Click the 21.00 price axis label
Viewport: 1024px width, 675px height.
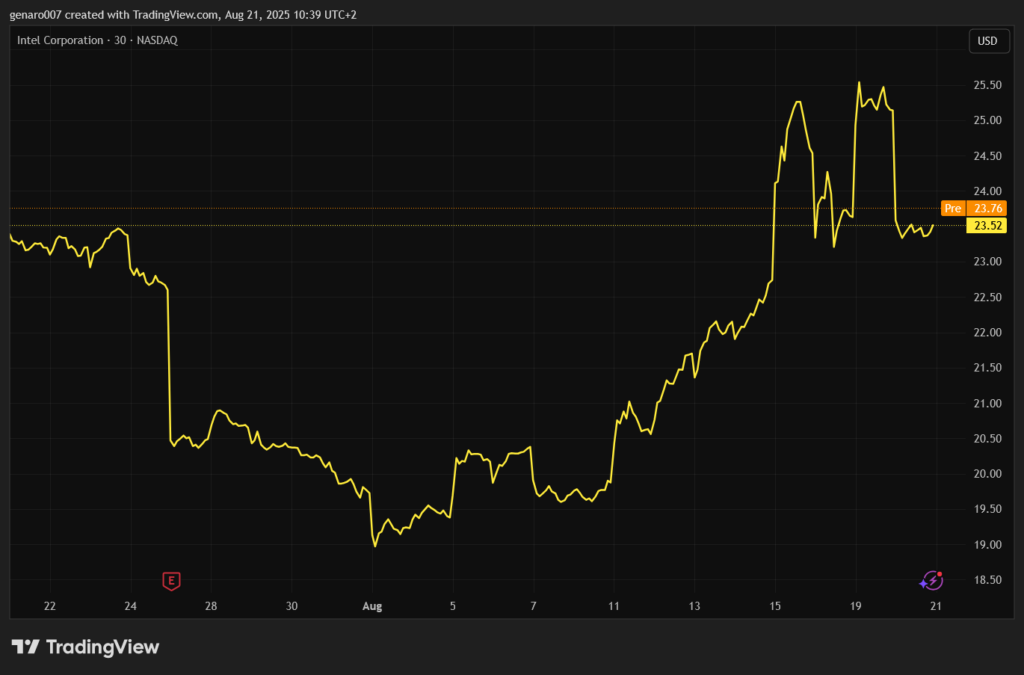tap(988, 404)
